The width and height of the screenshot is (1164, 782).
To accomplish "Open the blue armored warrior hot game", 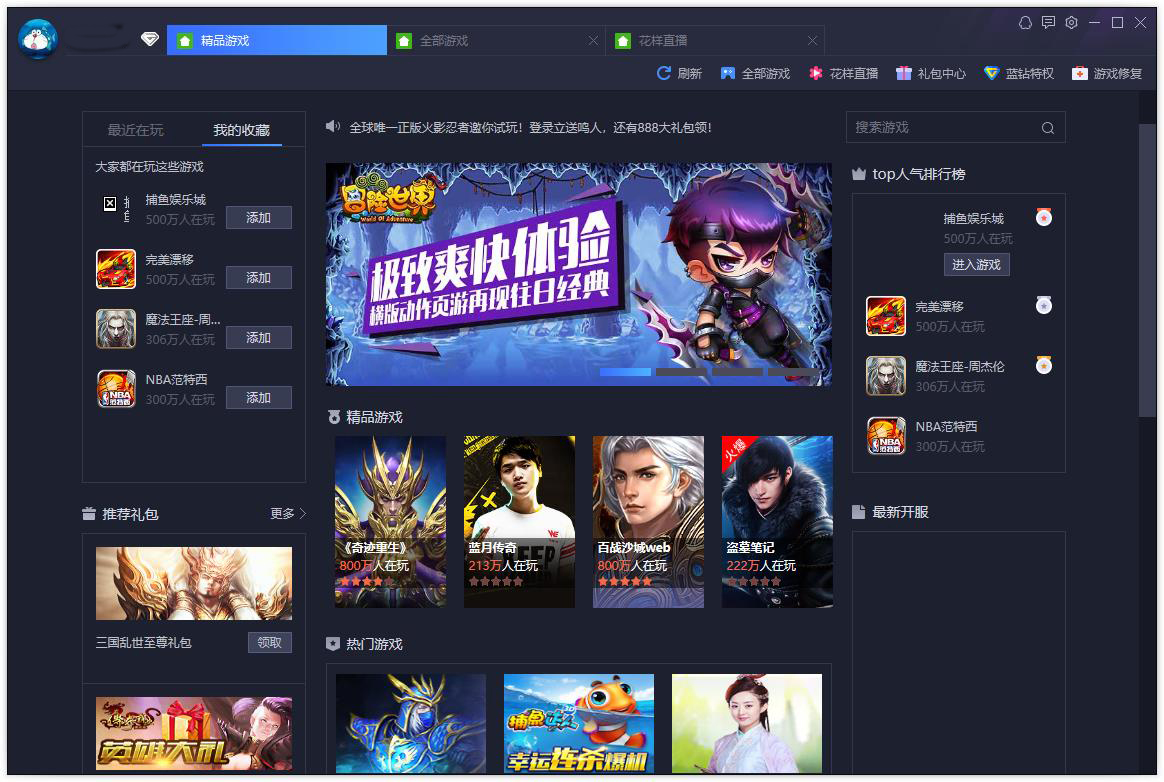I will [x=411, y=723].
